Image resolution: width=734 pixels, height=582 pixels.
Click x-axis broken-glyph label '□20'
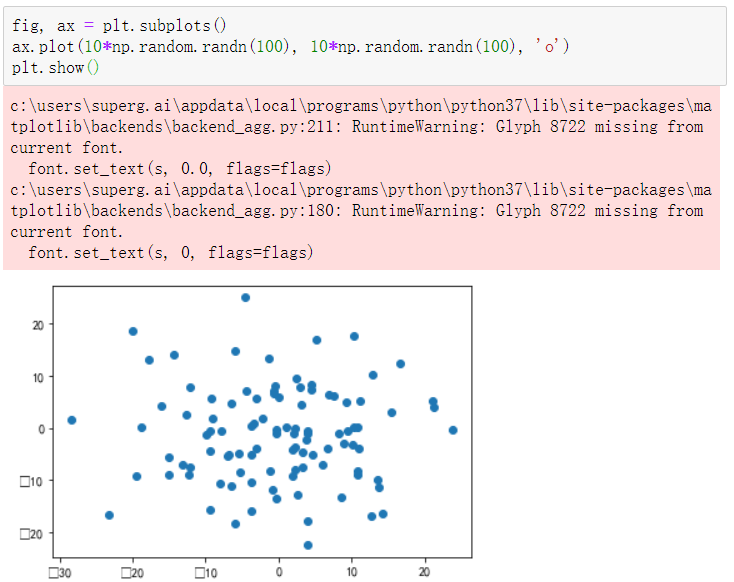(x=132, y=573)
